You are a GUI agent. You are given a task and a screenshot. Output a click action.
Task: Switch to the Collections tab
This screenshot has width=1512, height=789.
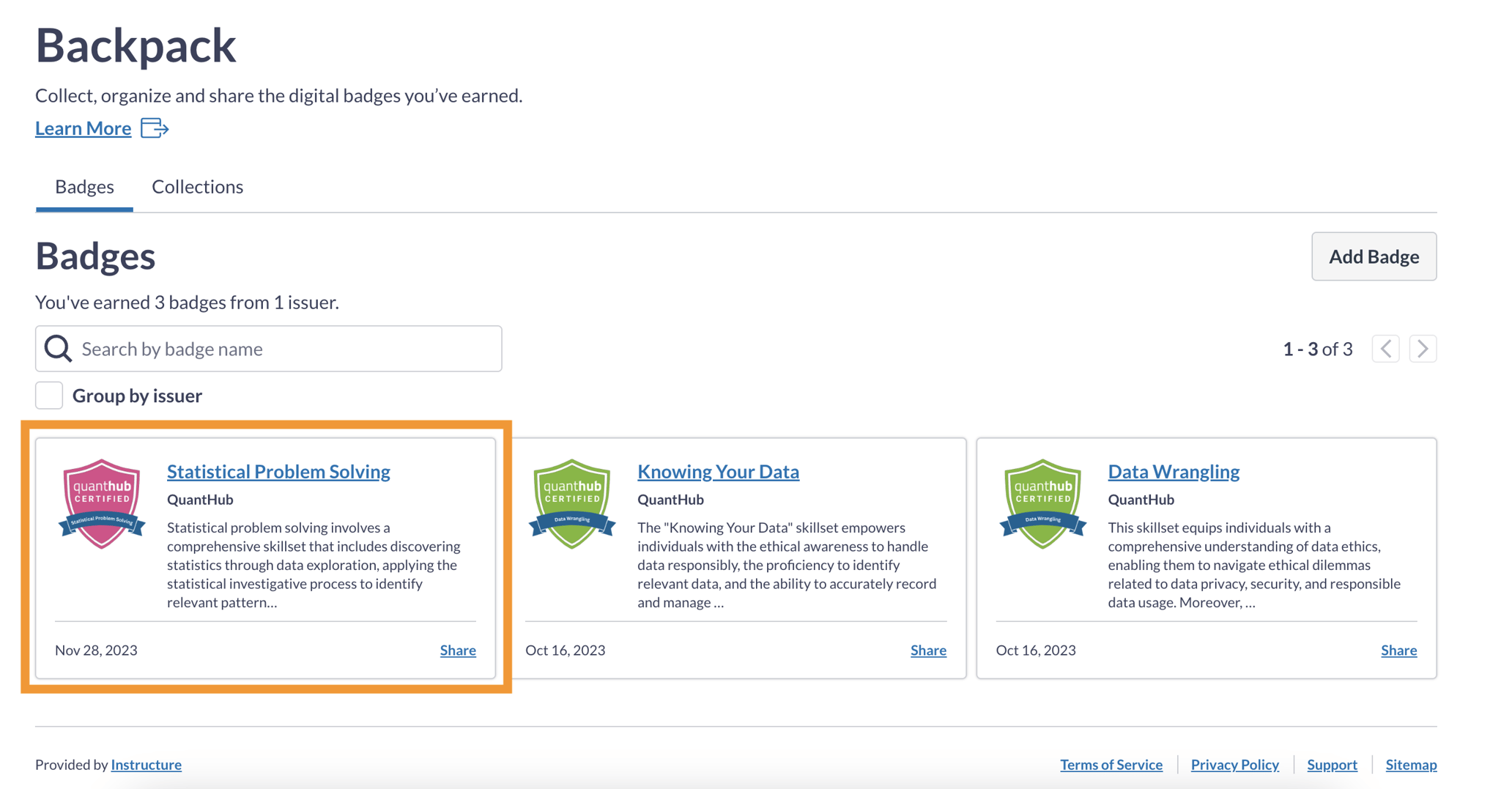[x=197, y=187]
